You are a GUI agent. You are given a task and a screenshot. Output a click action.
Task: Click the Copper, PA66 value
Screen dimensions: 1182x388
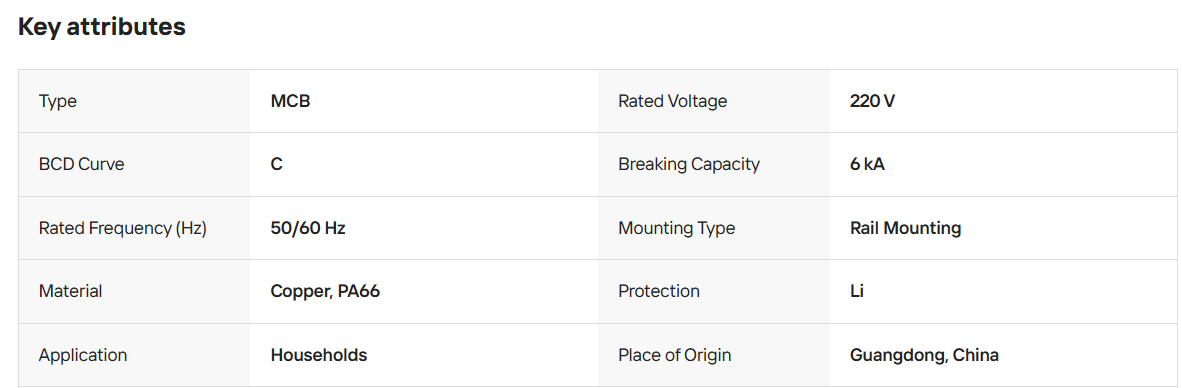[326, 292]
